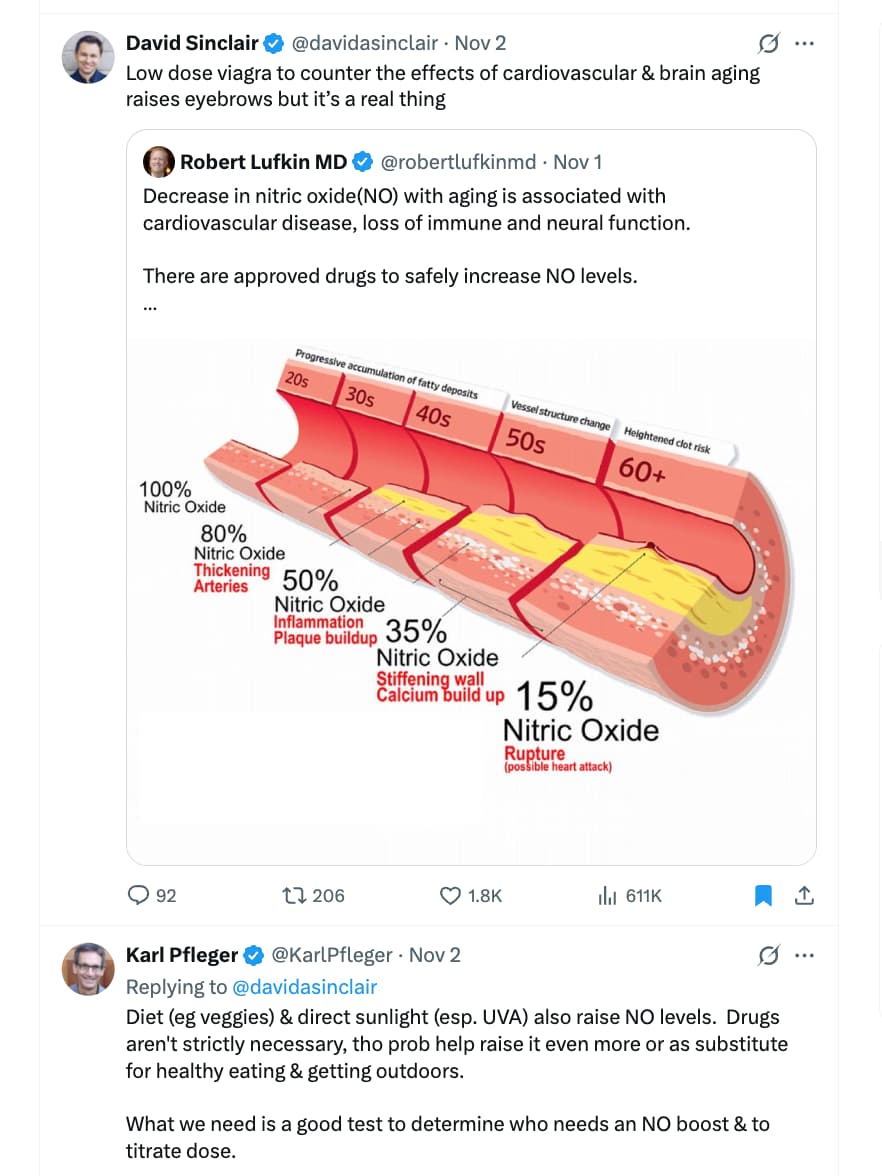Open more options for David Sinclair's tweet
The height and width of the screenshot is (1176, 882).
[804, 43]
